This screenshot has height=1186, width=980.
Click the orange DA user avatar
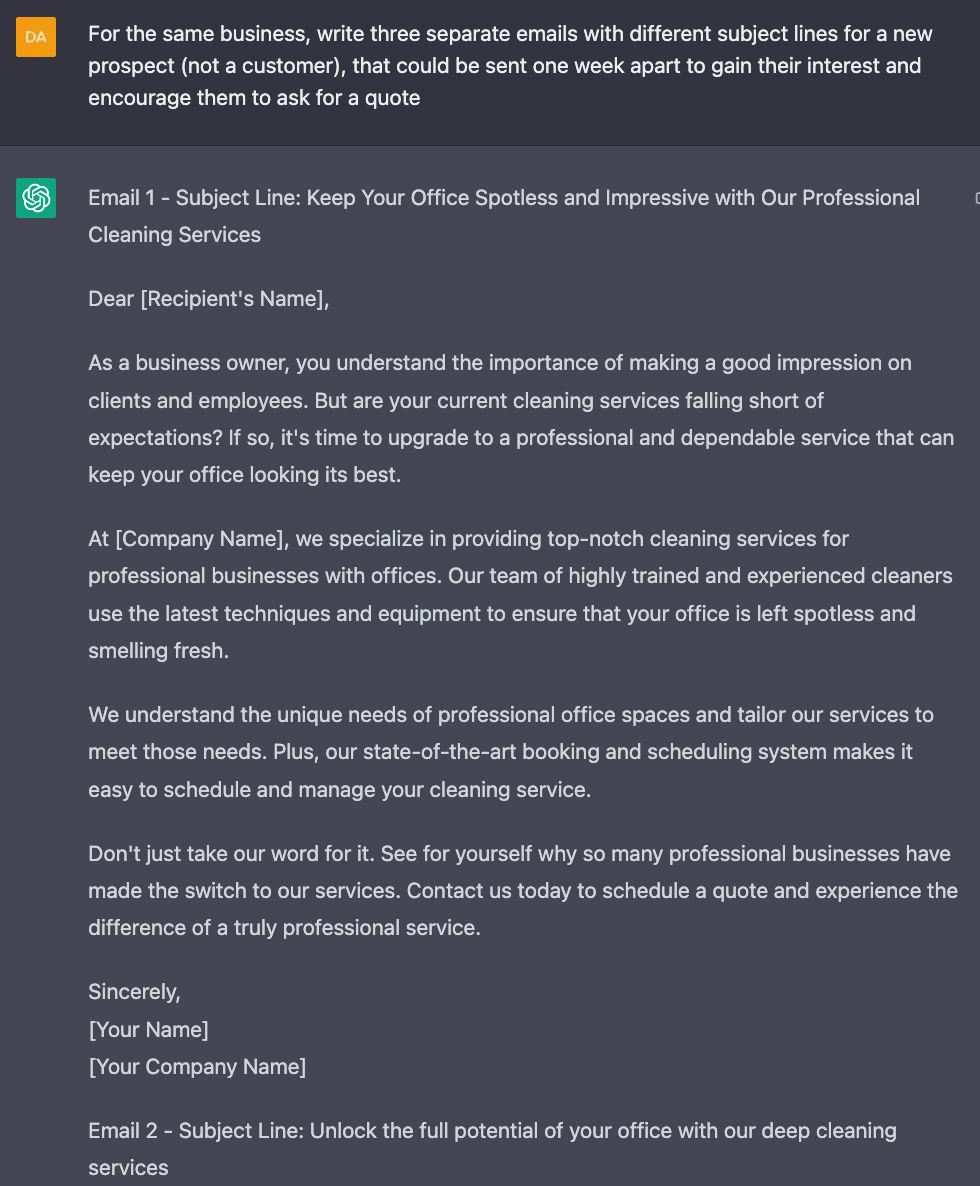(x=36, y=37)
